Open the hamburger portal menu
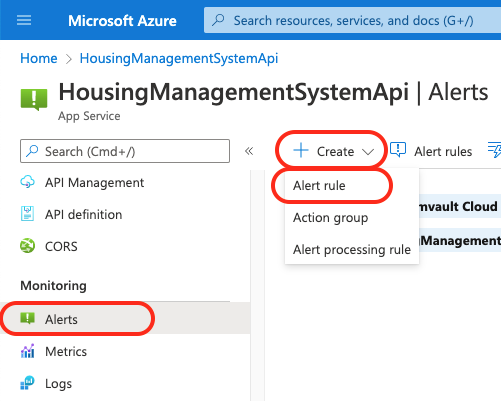Image resolution: width=501 pixels, height=401 pixels. [x=24, y=20]
